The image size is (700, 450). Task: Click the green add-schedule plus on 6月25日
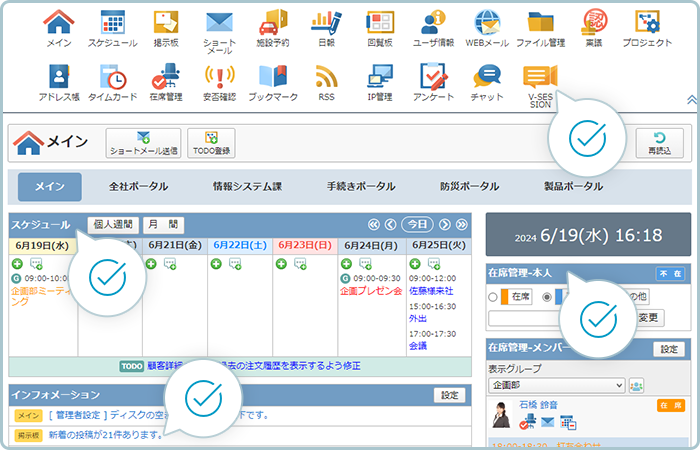click(417, 263)
